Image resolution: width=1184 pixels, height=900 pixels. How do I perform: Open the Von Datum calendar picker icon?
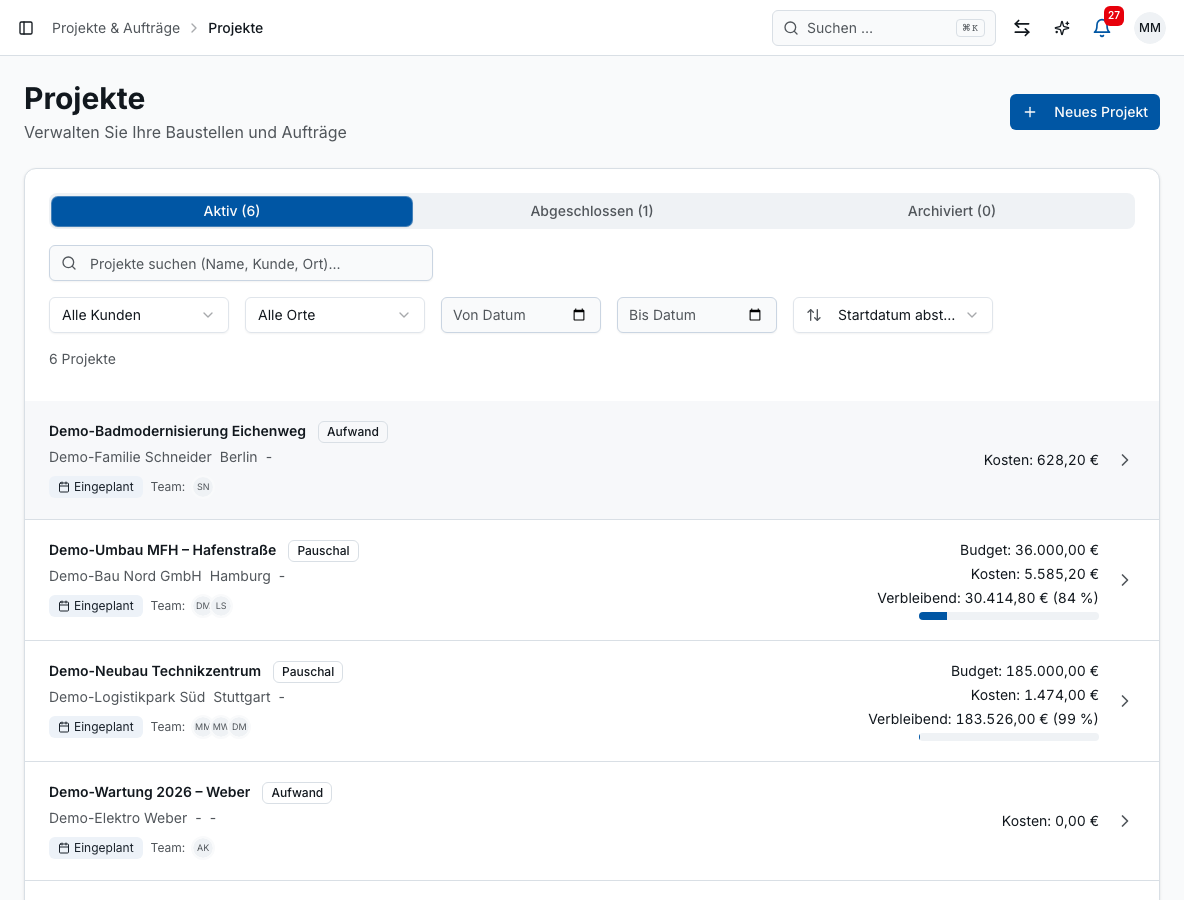click(x=579, y=315)
